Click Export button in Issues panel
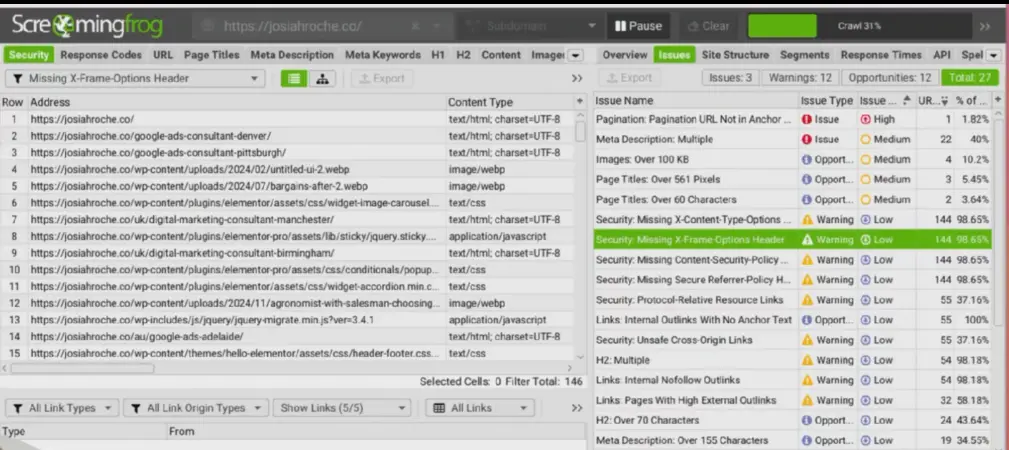The width and height of the screenshot is (1009, 450). 627,78
